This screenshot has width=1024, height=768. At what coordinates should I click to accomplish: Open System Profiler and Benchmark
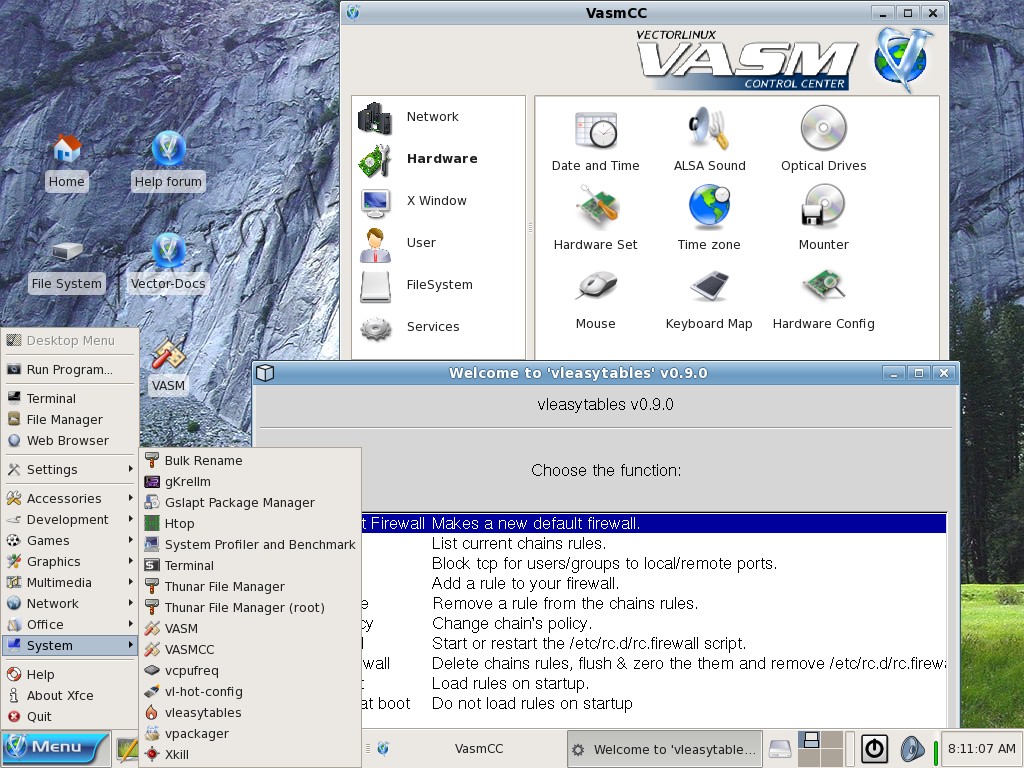click(x=251, y=544)
